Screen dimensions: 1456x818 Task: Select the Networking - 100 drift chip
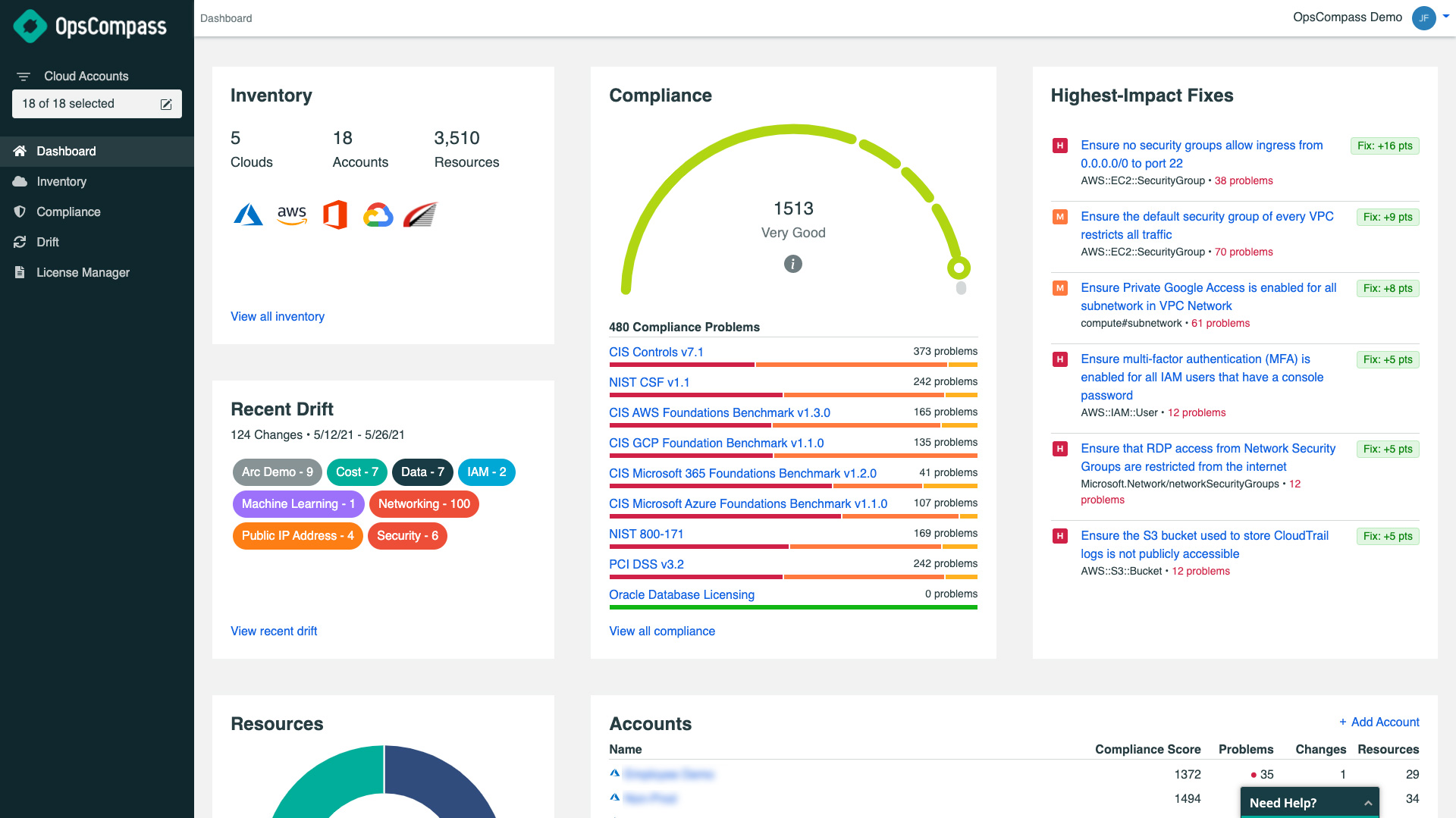(x=424, y=503)
